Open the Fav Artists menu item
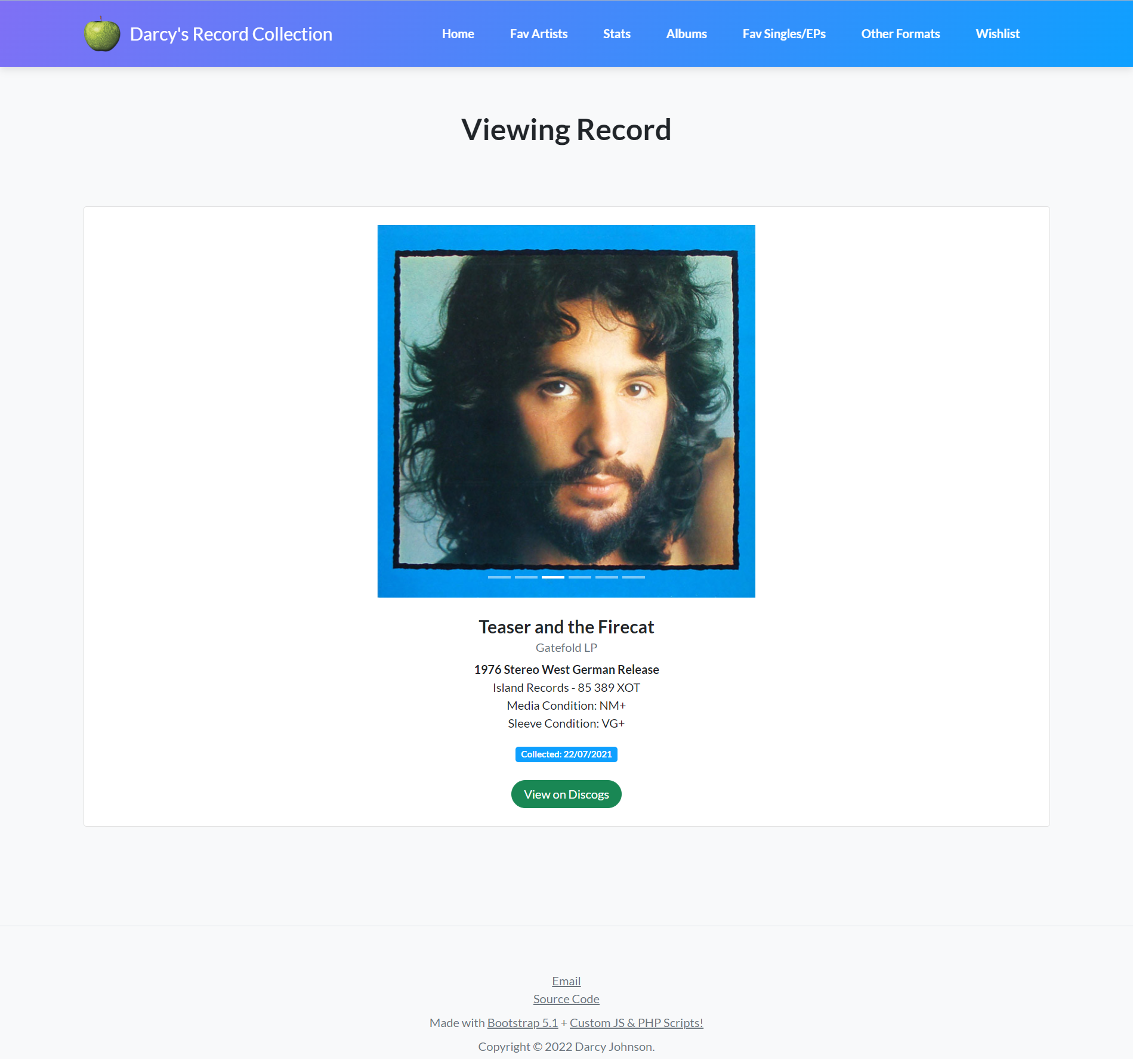Viewport: 1133px width, 1064px height. pyautogui.click(x=538, y=34)
